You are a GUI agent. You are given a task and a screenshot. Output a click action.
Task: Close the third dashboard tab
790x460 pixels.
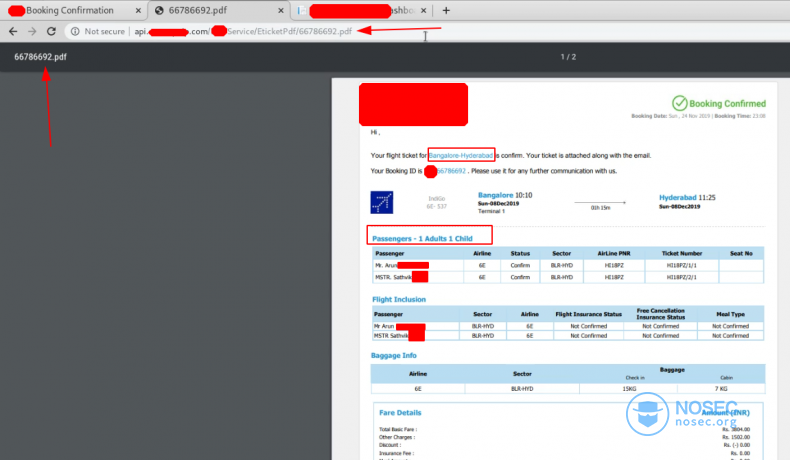423,10
